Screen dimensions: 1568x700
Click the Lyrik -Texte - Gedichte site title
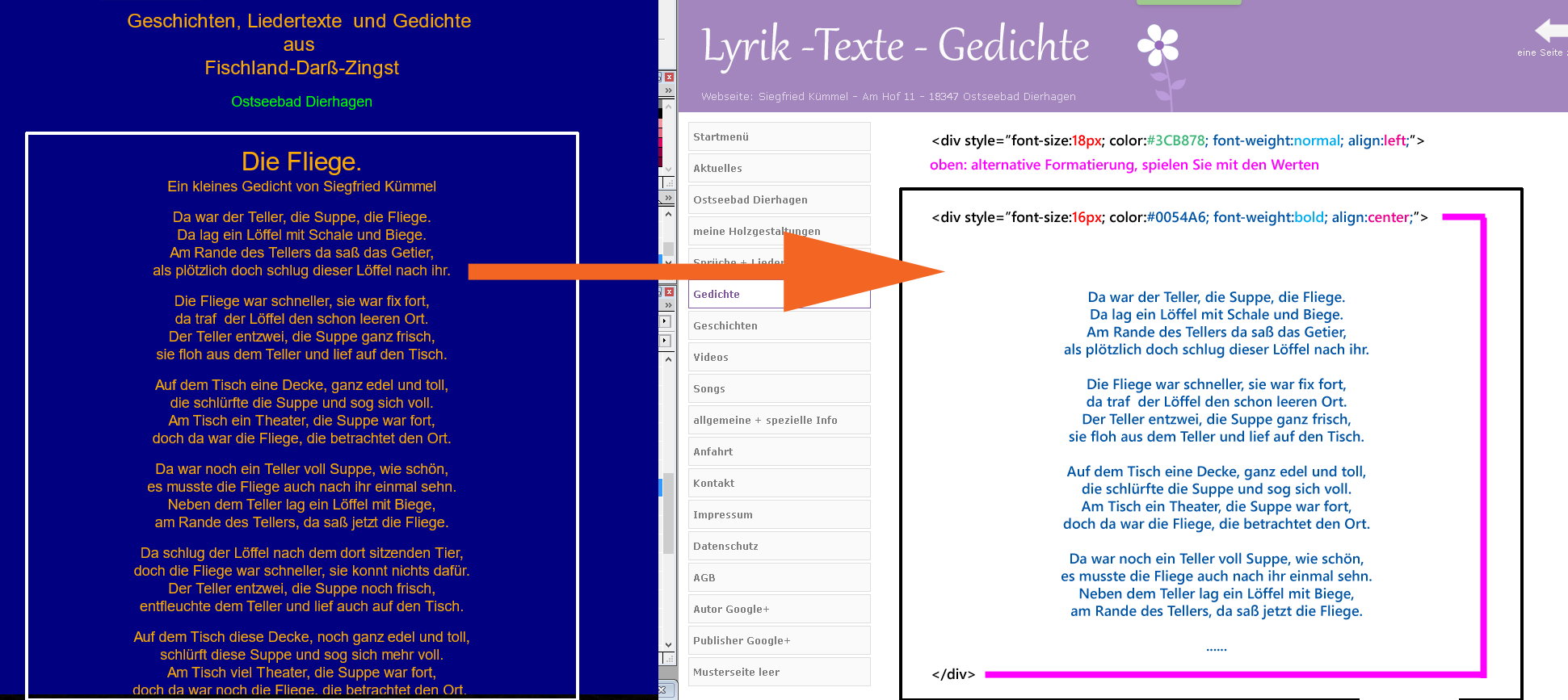(x=896, y=46)
